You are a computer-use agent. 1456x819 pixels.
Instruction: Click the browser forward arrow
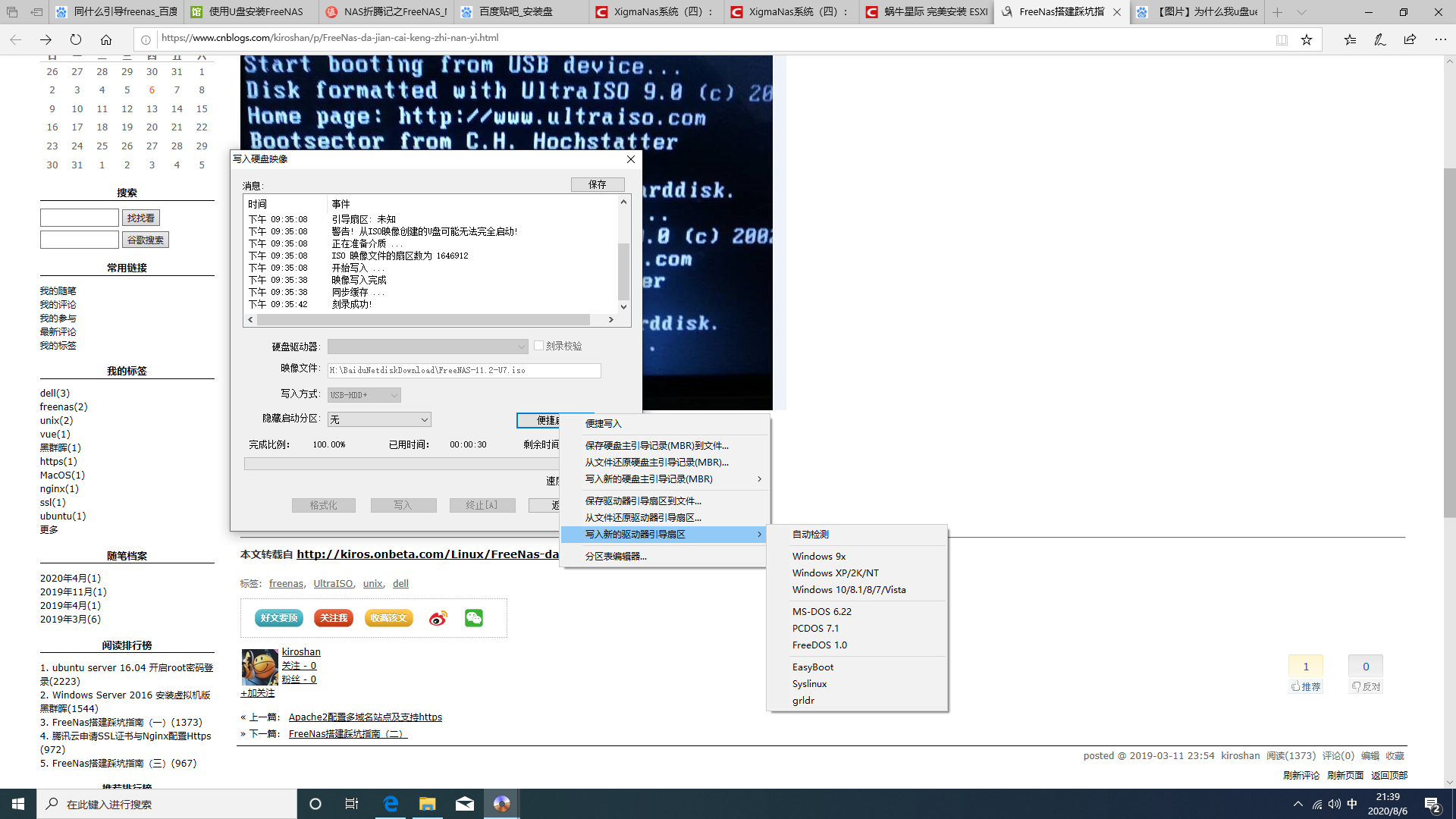pos(45,39)
